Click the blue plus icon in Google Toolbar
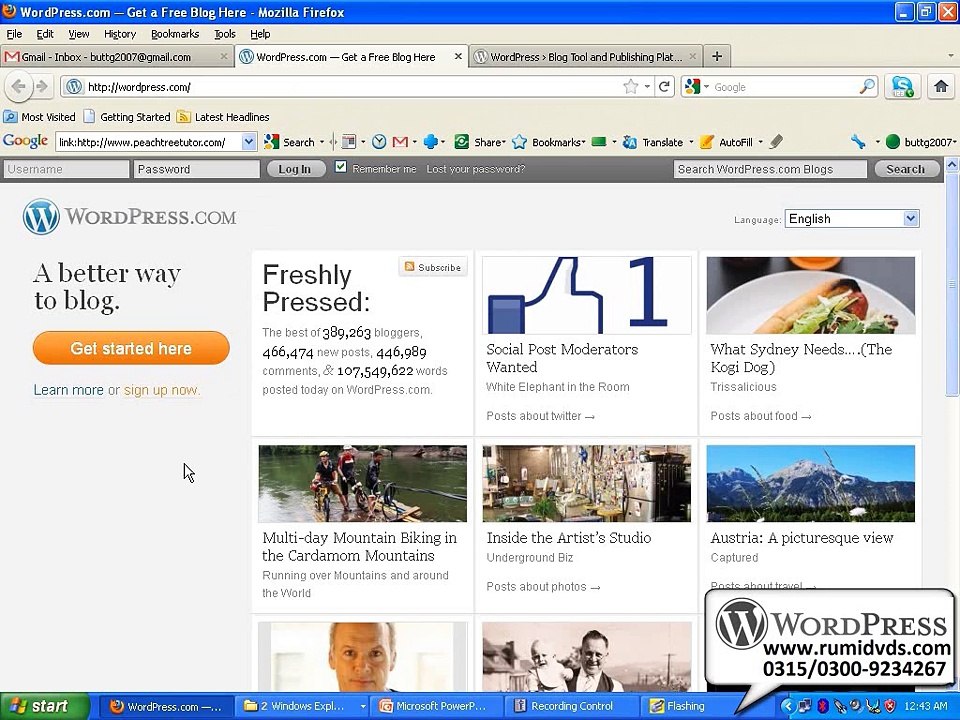The image size is (960, 720). [x=430, y=142]
